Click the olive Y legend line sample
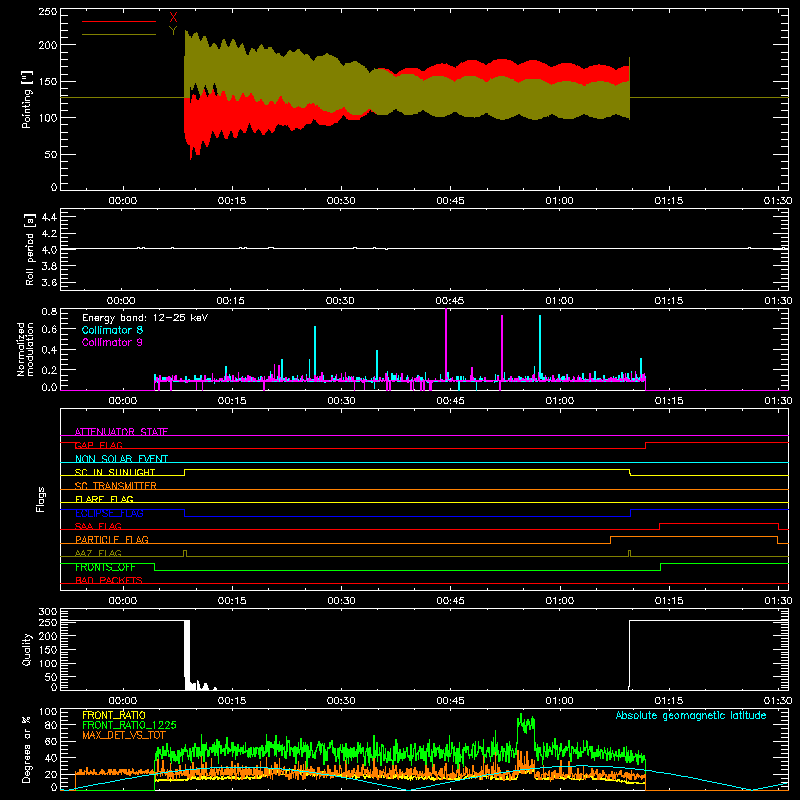 pyautogui.click(x=119, y=35)
